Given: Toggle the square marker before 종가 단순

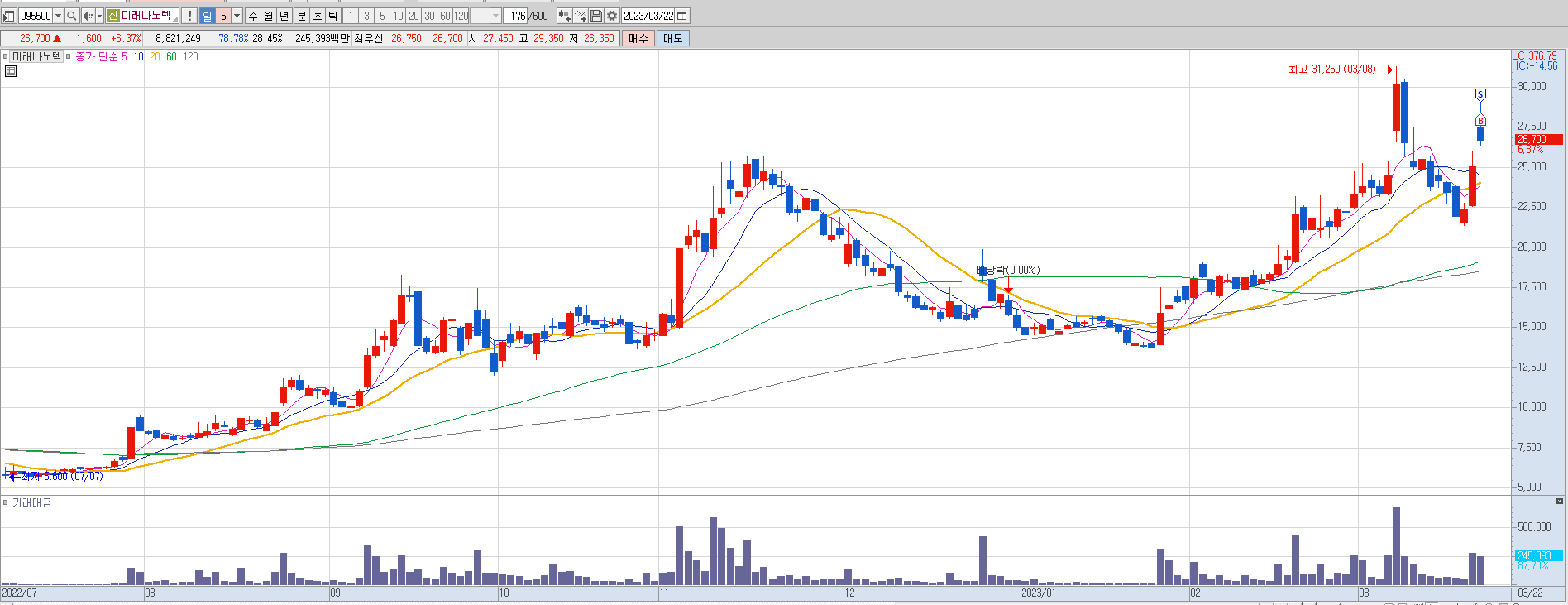Looking at the screenshot, I should point(69,56).
